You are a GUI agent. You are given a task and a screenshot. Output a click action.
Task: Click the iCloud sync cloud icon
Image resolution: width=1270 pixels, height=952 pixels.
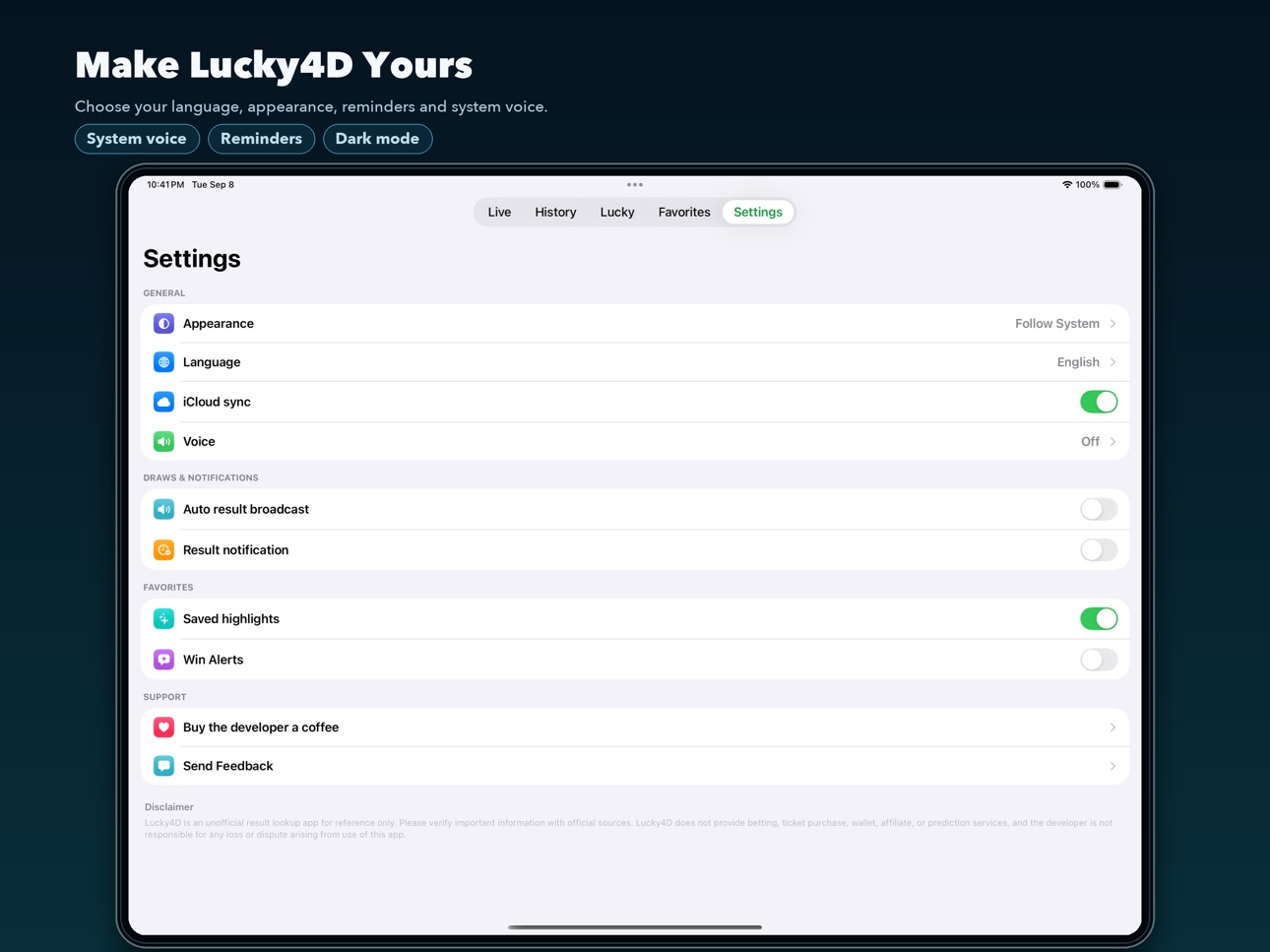[x=163, y=402]
